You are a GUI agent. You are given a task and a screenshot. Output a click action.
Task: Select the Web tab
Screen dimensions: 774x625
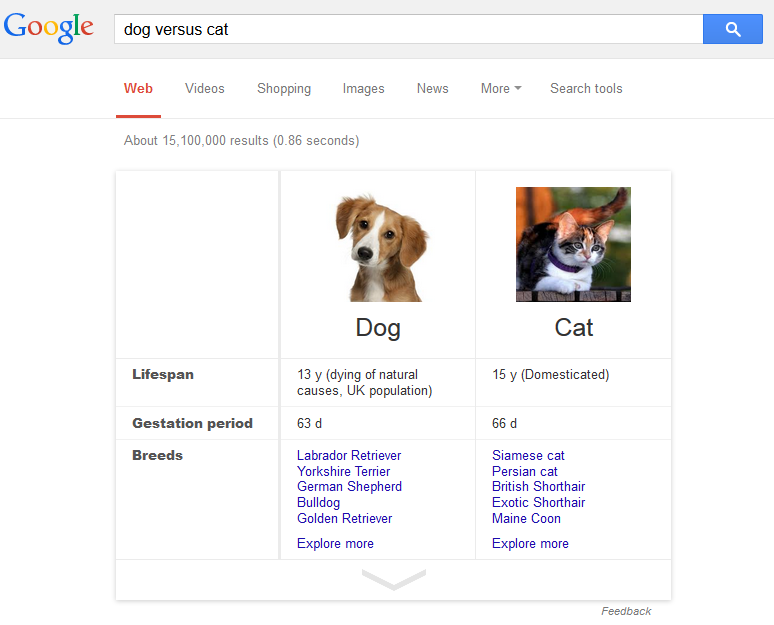tap(138, 88)
